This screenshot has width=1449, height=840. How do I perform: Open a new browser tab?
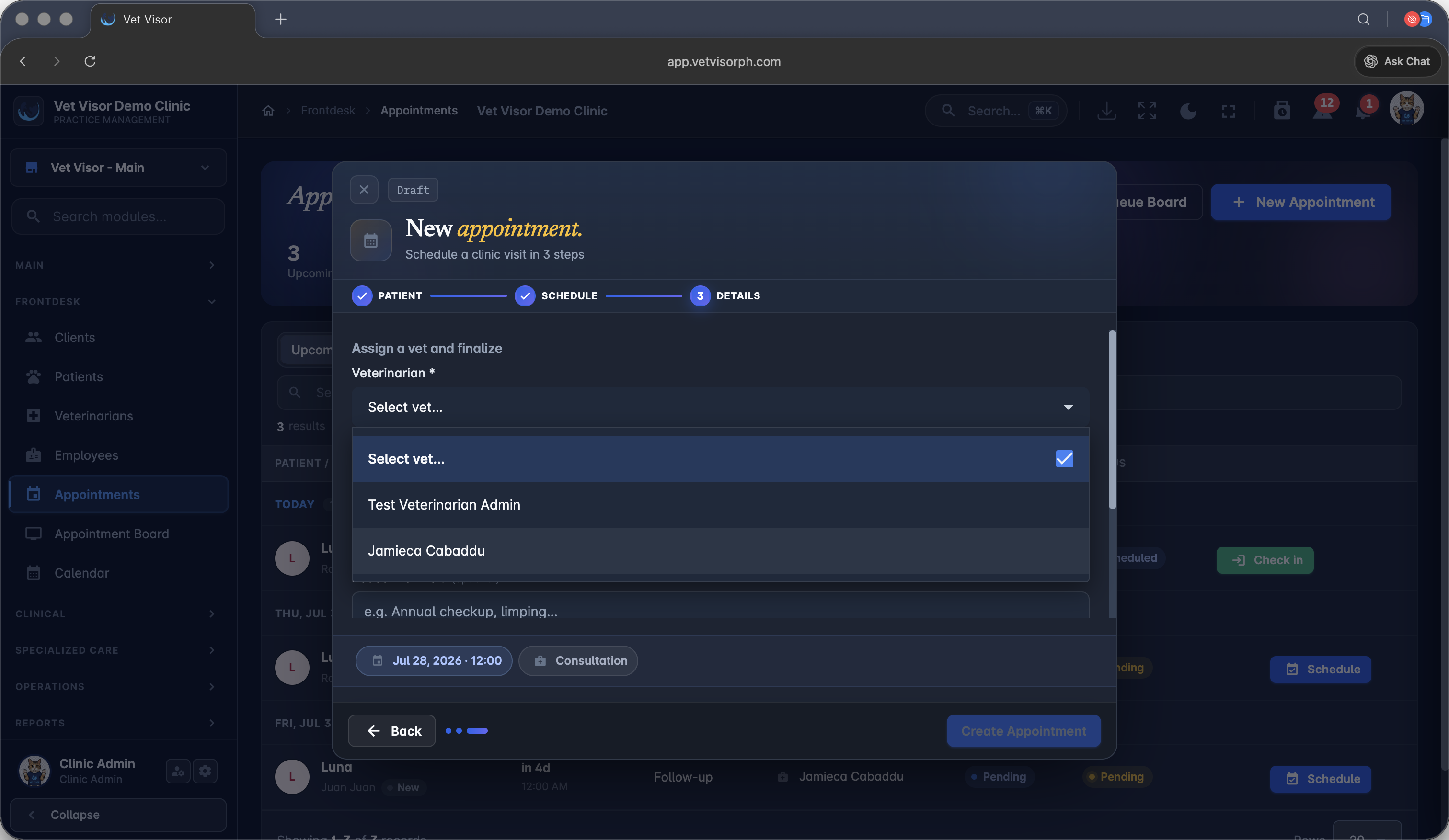pyautogui.click(x=281, y=20)
